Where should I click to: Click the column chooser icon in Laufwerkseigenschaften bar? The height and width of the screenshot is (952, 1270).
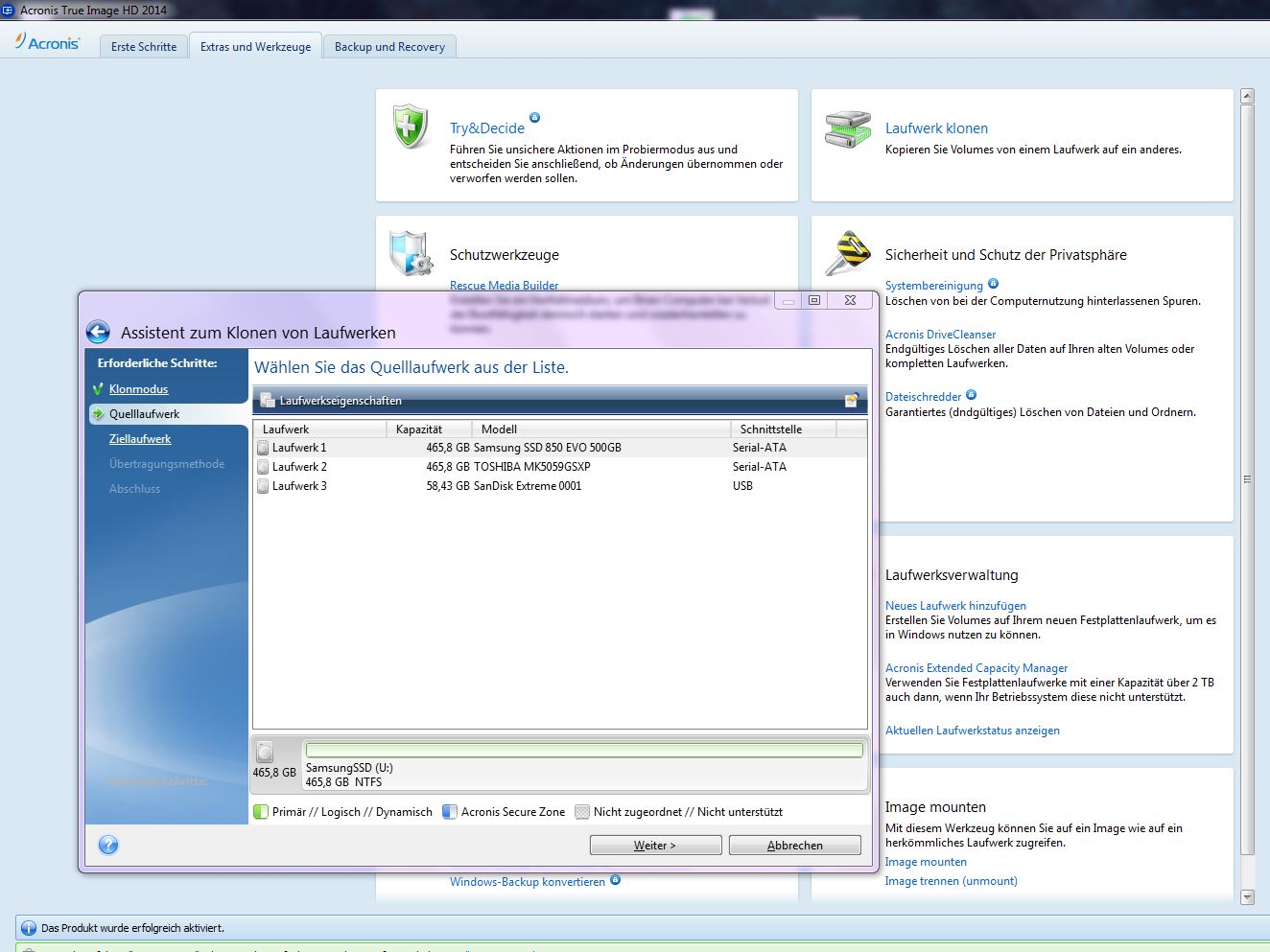tap(851, 401)
